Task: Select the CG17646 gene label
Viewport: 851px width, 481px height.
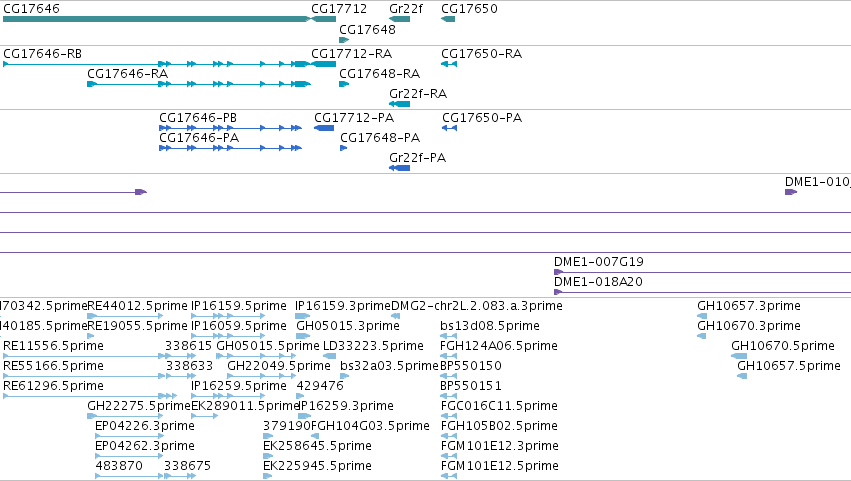Action: [31, 9]
